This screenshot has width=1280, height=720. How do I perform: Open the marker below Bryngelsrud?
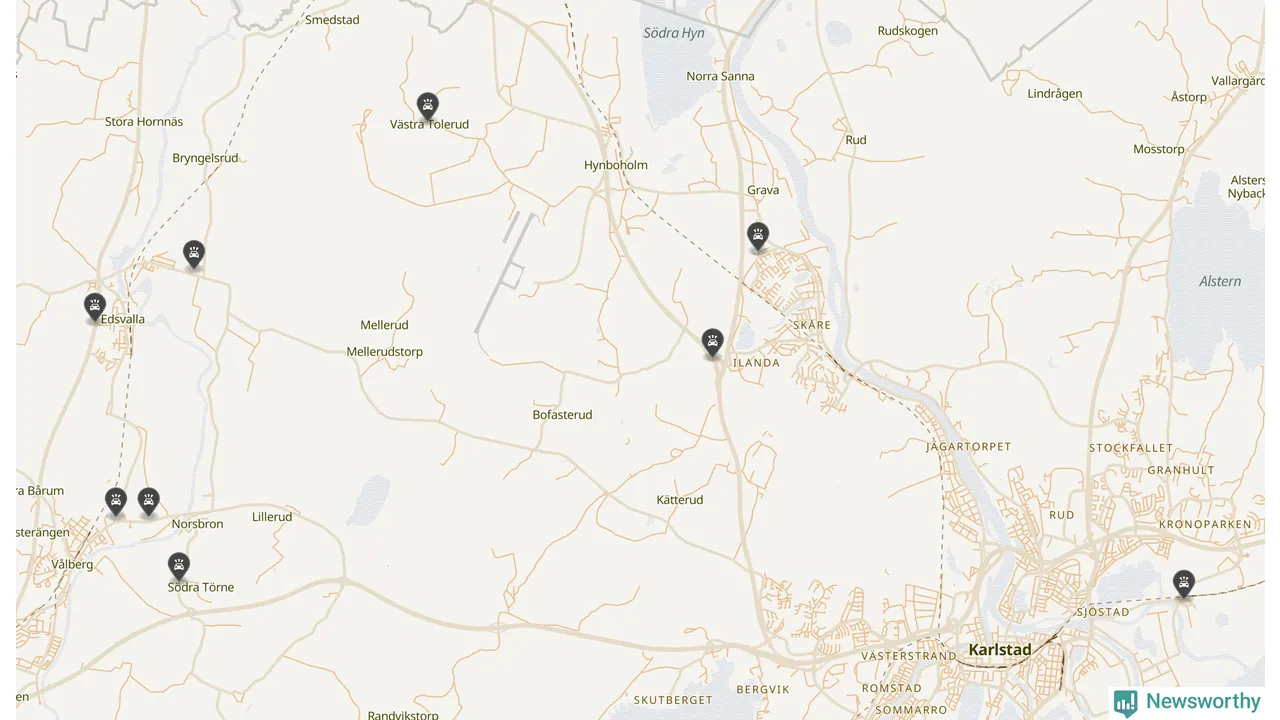pyautogui.click(x=194, y=254)
